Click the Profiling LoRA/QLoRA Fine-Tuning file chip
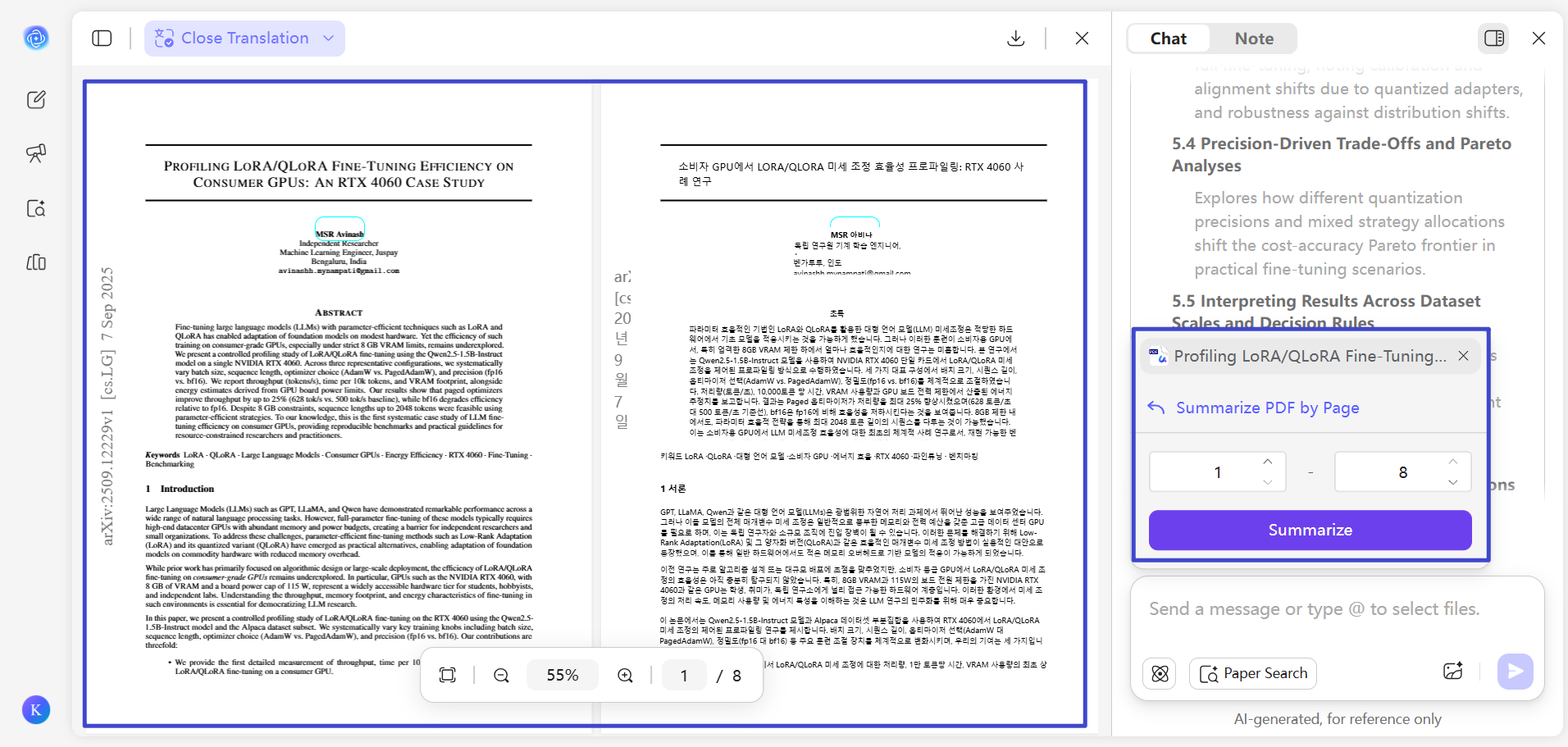The width and height of the screenshot is (1568, 747). [x=1310, y=356]
